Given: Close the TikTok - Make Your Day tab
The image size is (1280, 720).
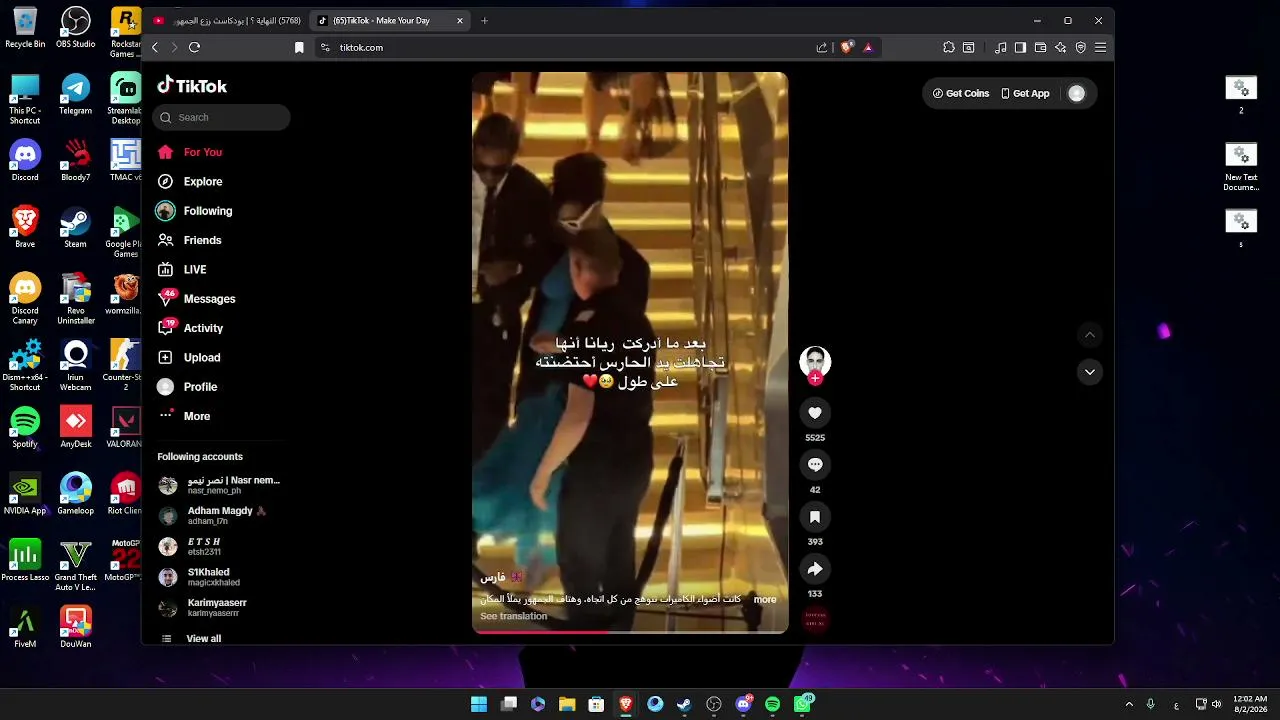Looking at the screenshot, I should point(460,20).
